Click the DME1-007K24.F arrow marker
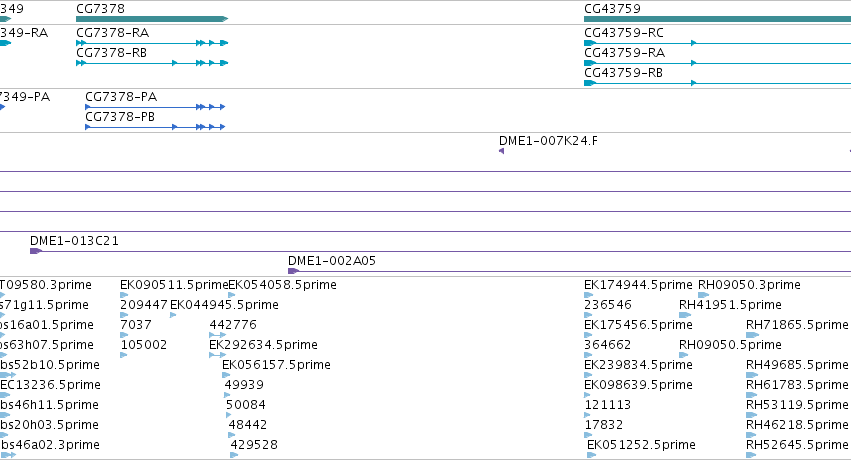The width and height of the screenshot is (851, 460). click(x=501, y=151)
